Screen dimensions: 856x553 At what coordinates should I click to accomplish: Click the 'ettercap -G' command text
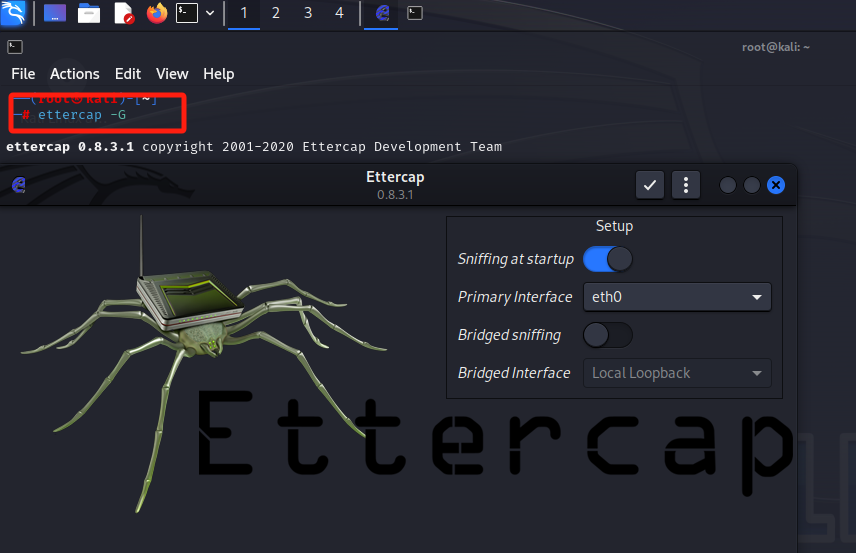[82, 115]
